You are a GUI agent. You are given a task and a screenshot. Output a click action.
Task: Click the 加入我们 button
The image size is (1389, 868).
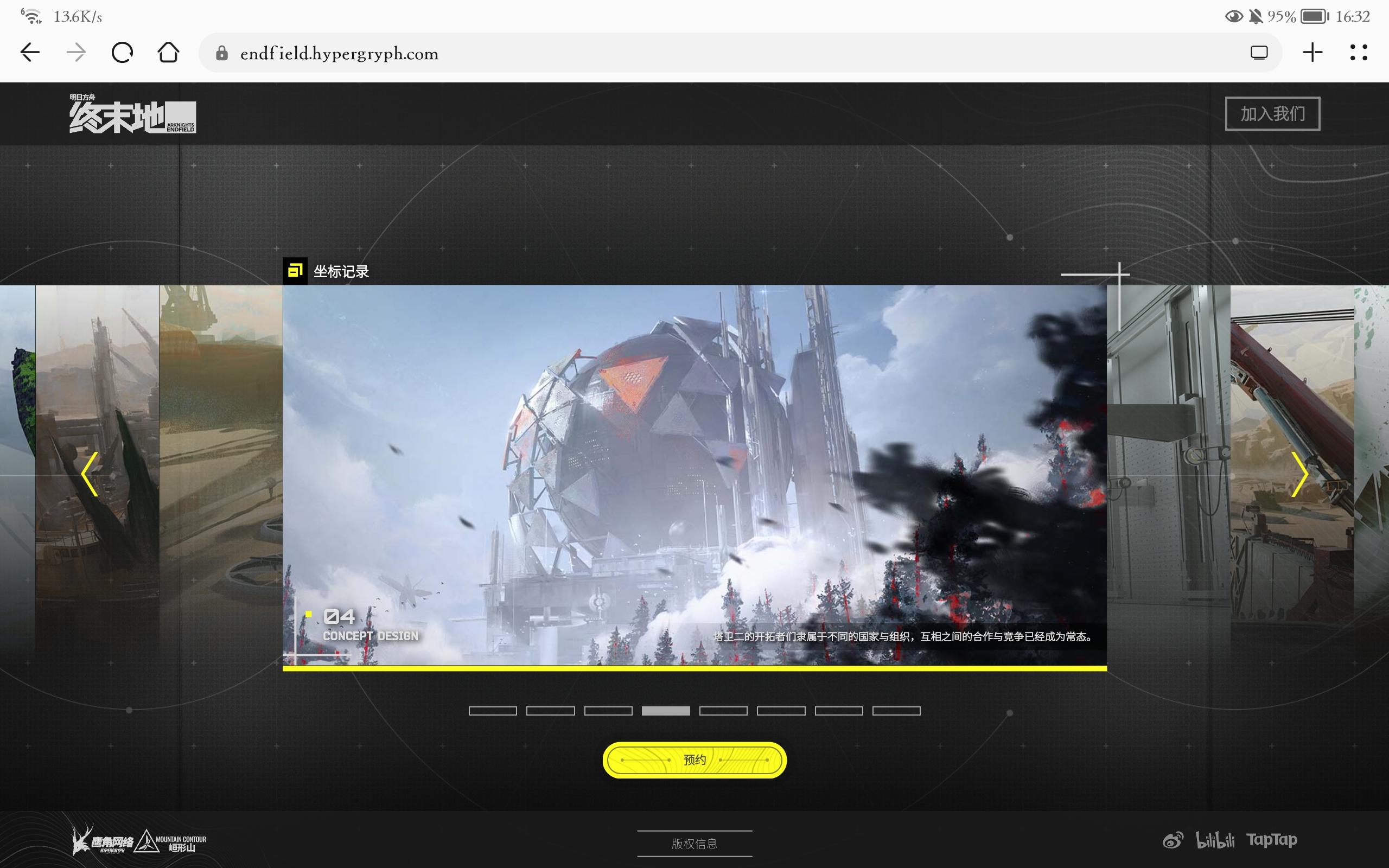click(1272, 114)
